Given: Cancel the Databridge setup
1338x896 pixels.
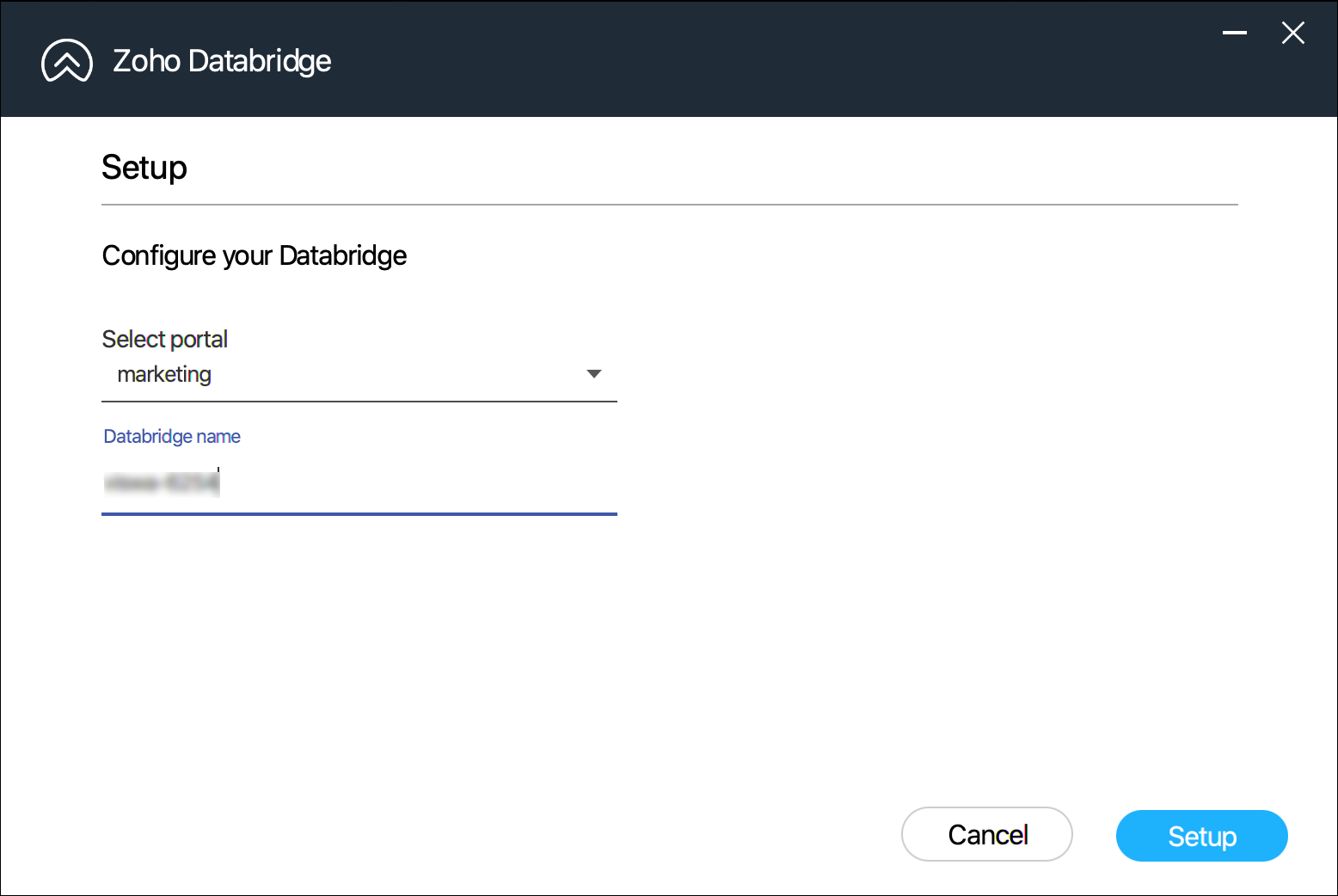Looking at the screenshot, I should click(987, 834).
